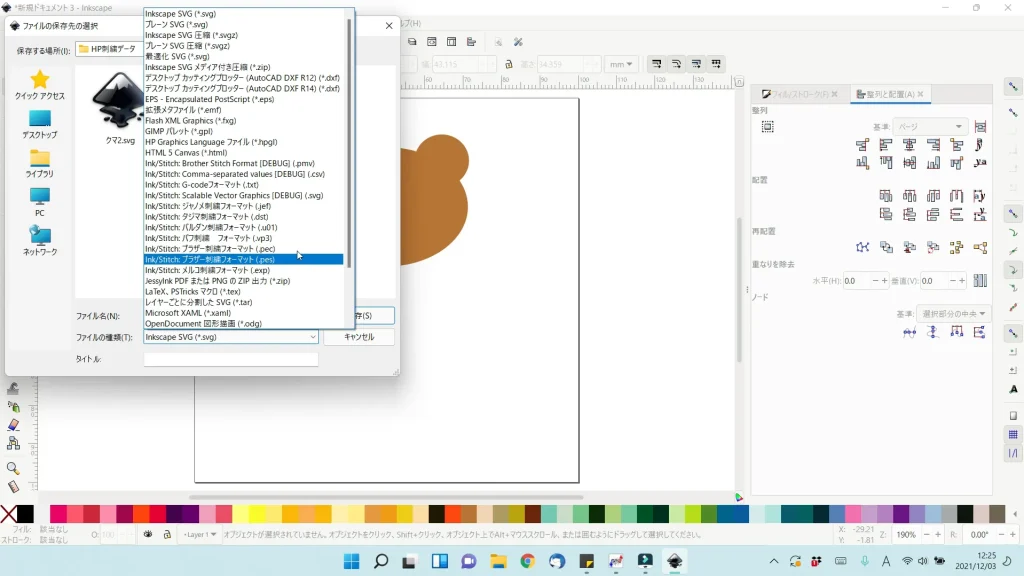
Task: Click the remove overlaps button icon
Action: [x=980, y=281]
